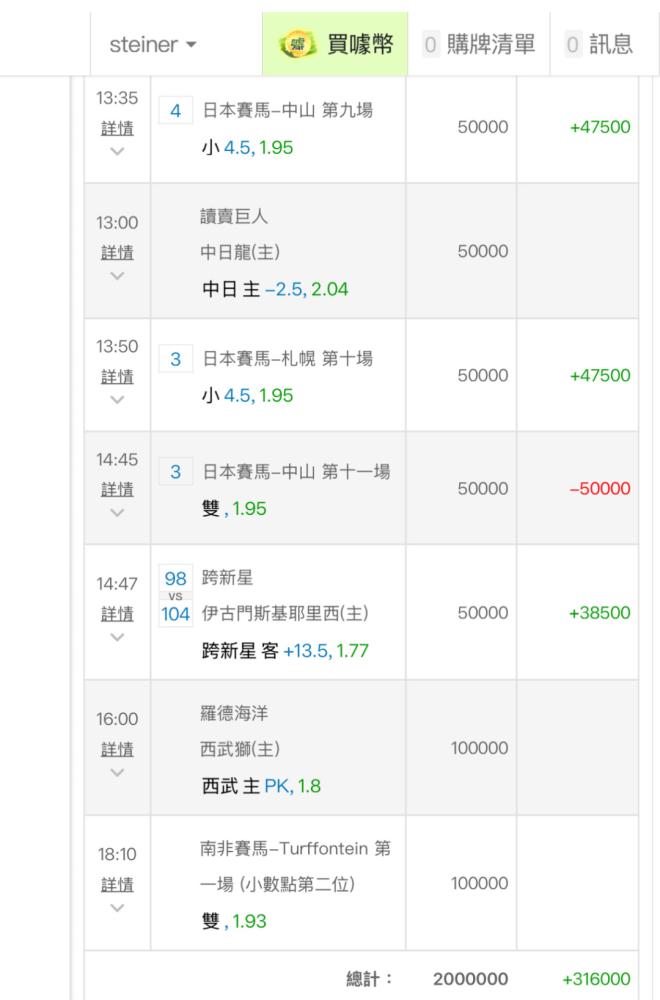Screen dimensions: 660x1000
Task: Expand the 16:00 bet row chevron
Action: pyautogui.click(x=117, y=772)
